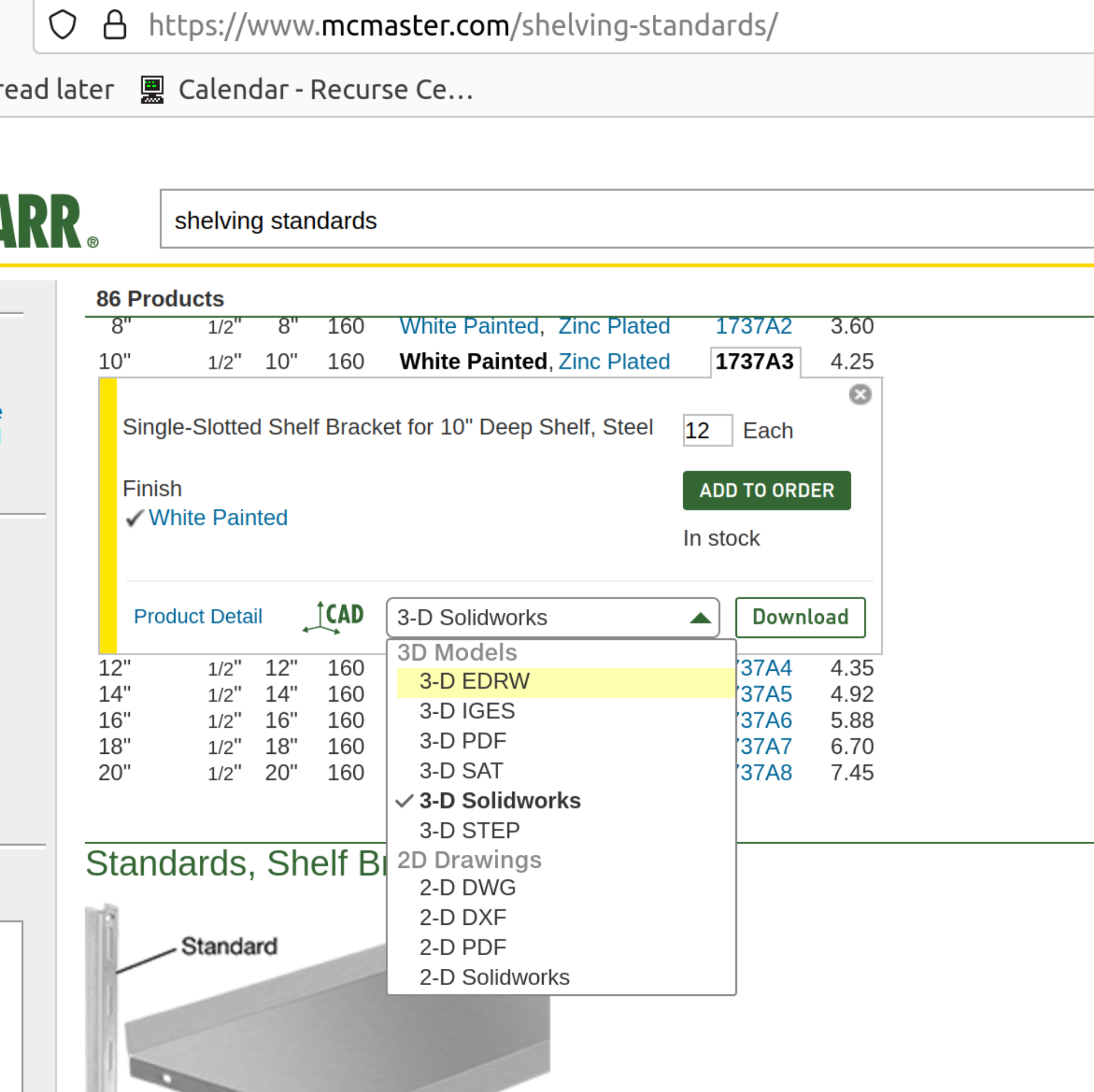Click the 7.45 price in 20" row

(851, 773)
